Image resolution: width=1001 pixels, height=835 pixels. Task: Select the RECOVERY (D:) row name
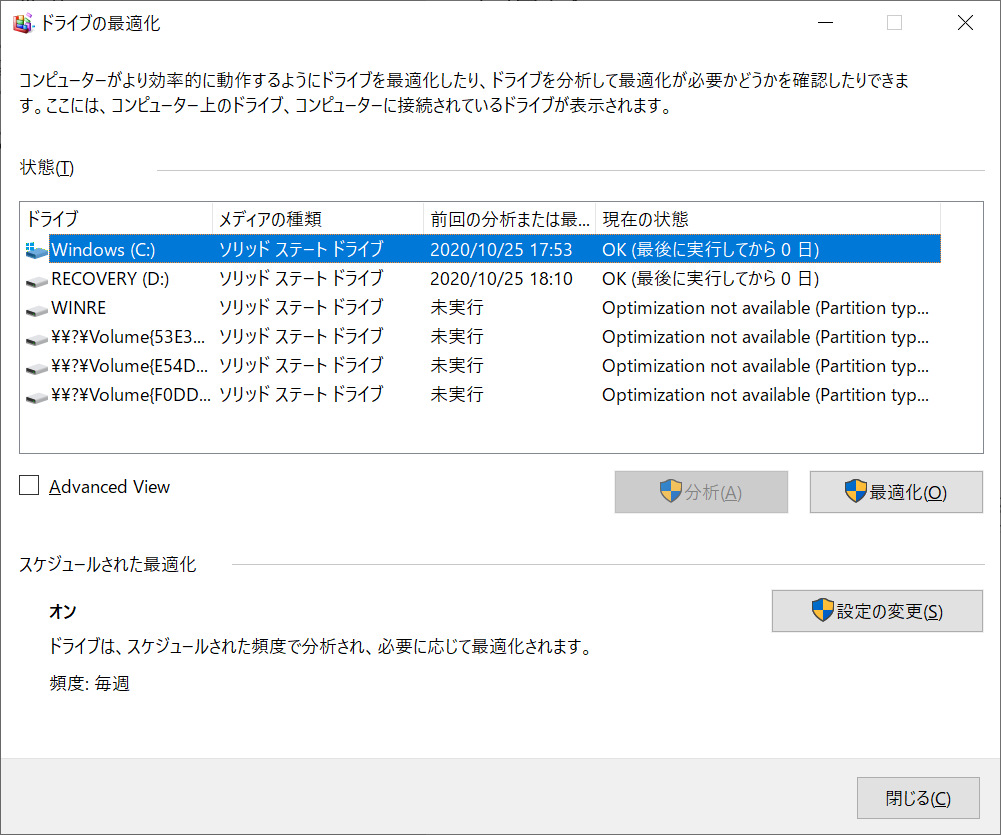tap(110, 279)
